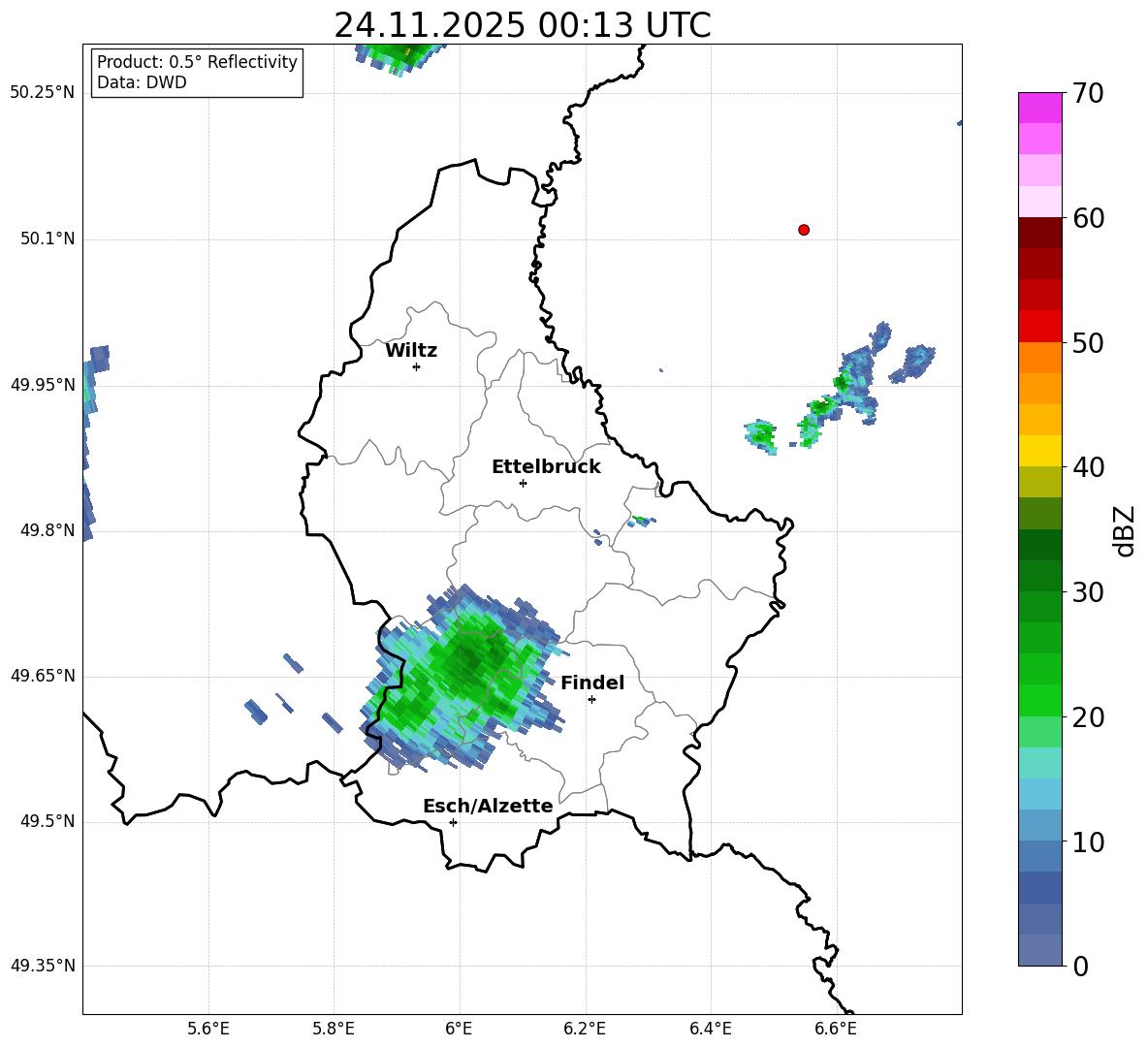Image resolution: width=1148 pixels, height=1048 pixels.
Task: Click the Esch/Alzette station cross marker
Action: [453, 822]
